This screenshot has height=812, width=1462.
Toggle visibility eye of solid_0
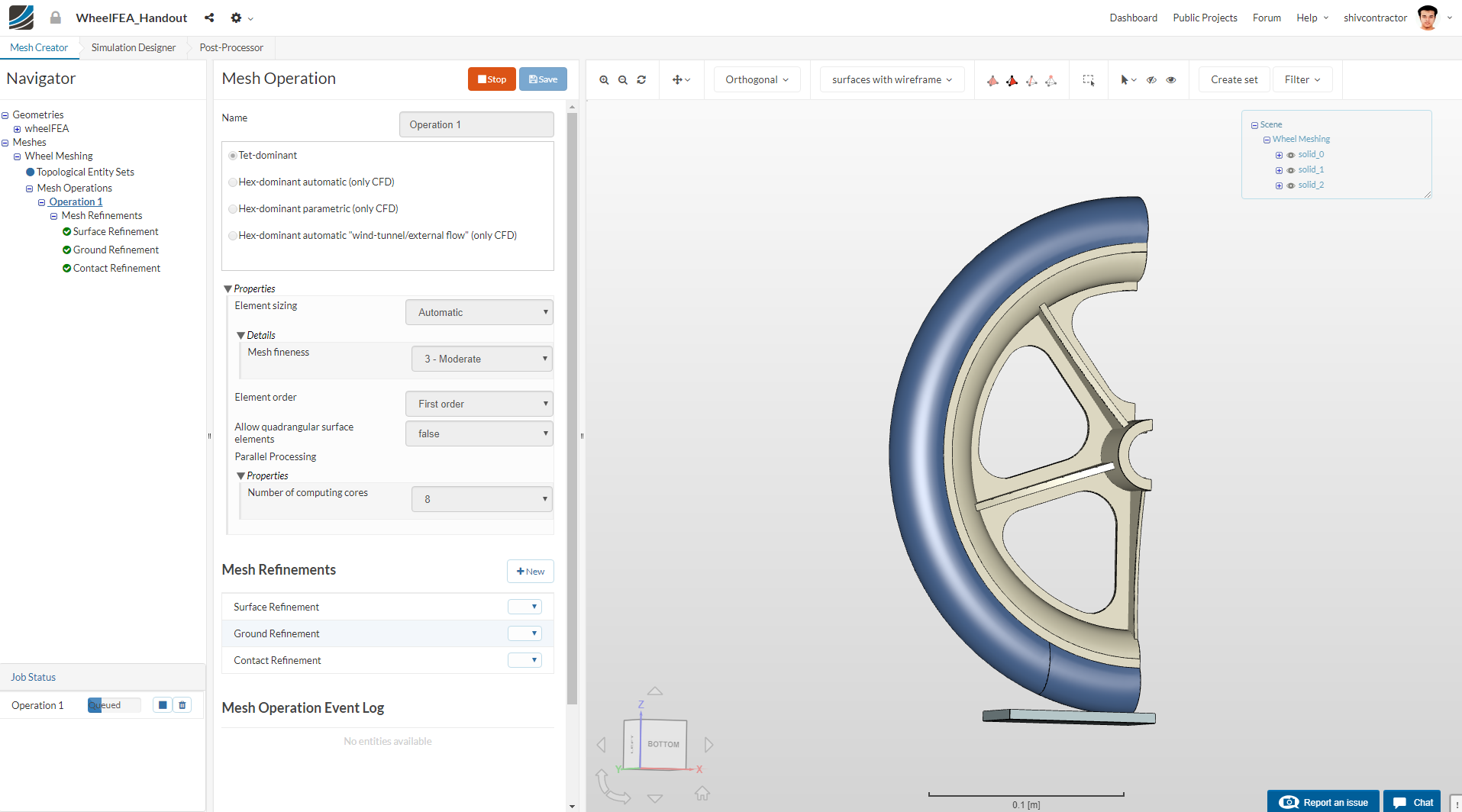[x=1291, y=155]
